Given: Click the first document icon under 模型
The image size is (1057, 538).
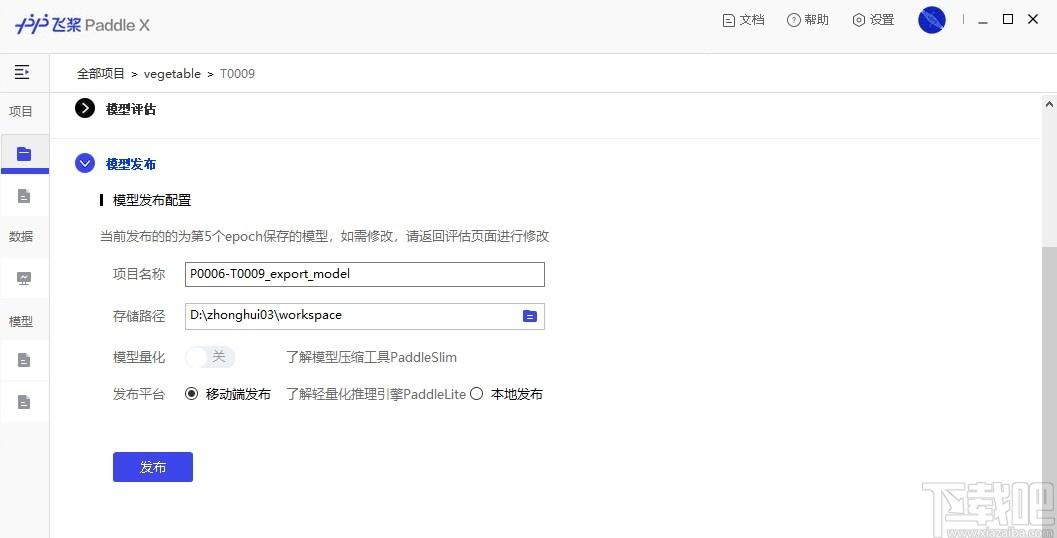Looking at the screenshot, I should (24, 360).
